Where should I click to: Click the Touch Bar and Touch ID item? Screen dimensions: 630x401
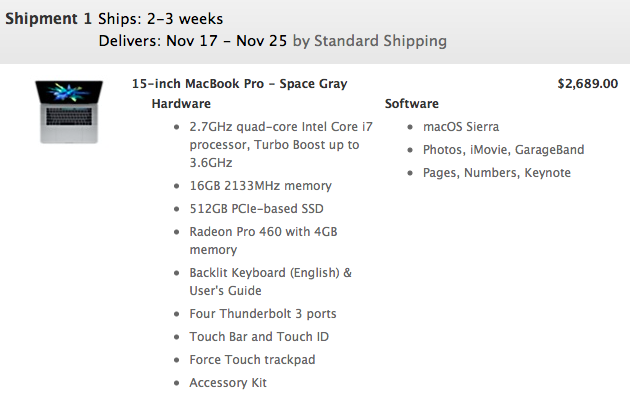pyautogui.click(x=259, y=336)
